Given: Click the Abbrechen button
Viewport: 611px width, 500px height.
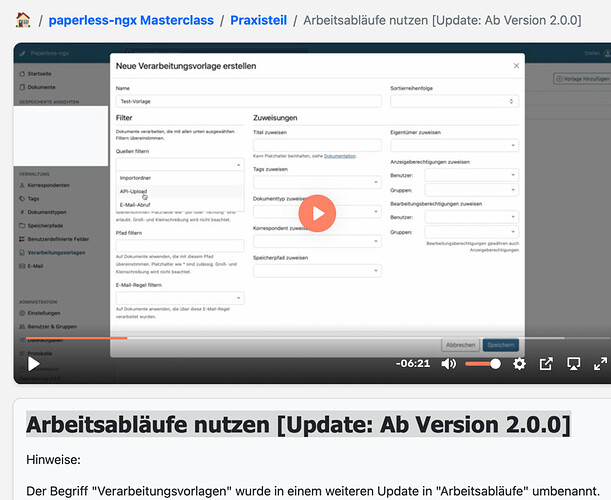Looking at the screenshot, I should [460, 345].
